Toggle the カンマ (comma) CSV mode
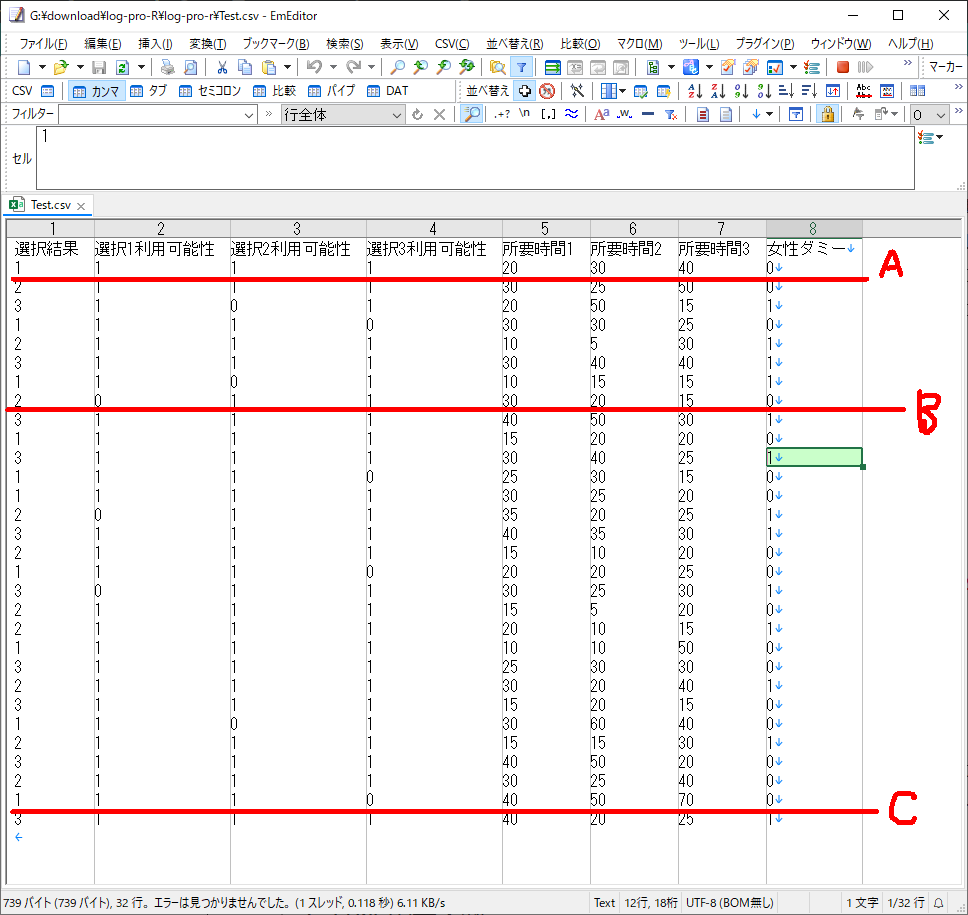 [96, 91]
